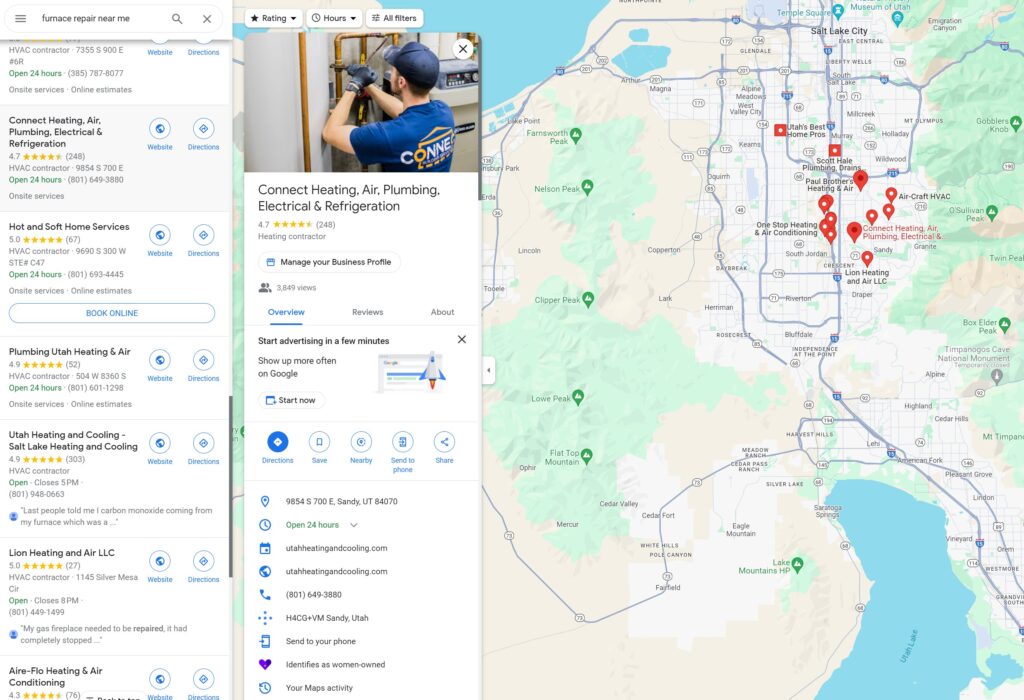Click the Air-Craft HVAC map pin
Image resolution: width=1024 pixels, height=700 pixels.
pos(891,195)
